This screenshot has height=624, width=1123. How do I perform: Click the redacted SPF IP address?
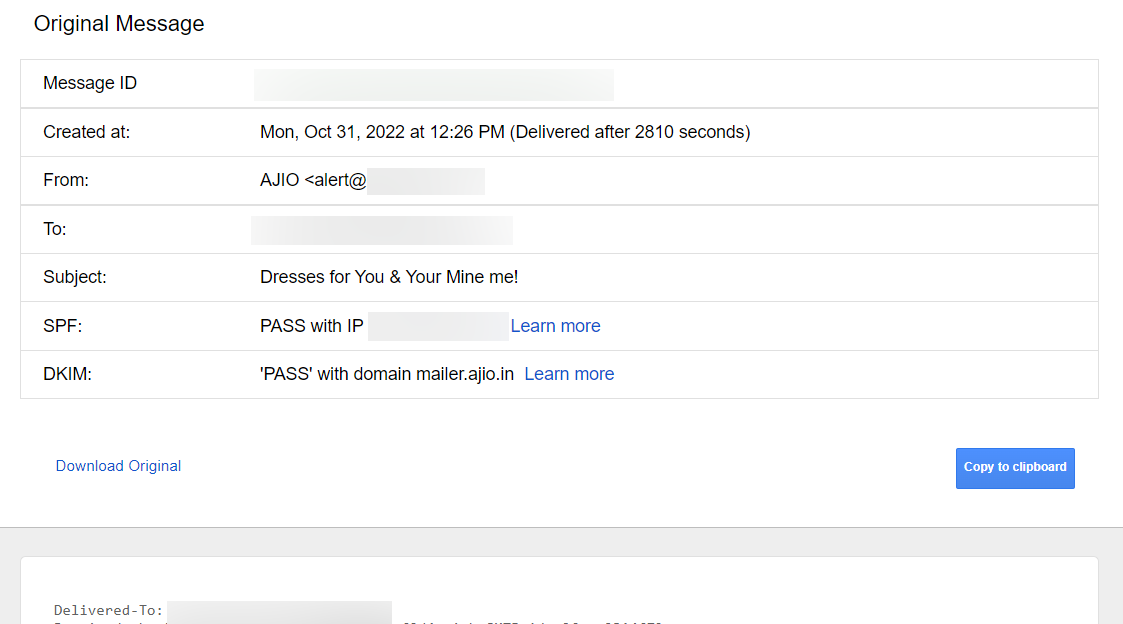click(x=438, y=326)
